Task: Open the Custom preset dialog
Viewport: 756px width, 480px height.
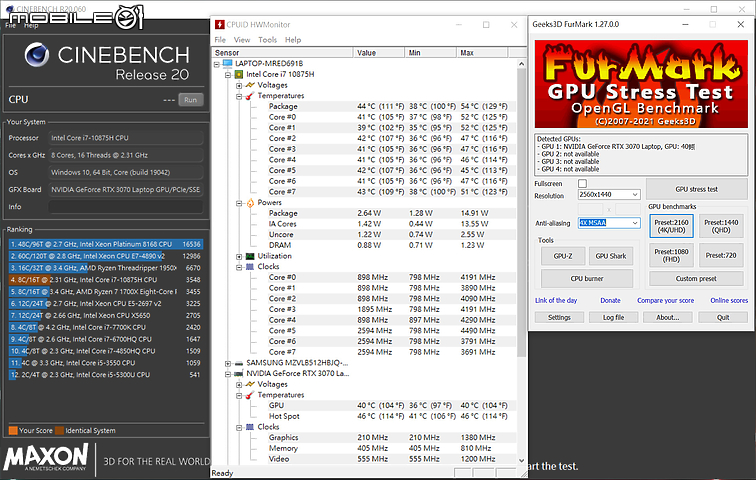Action: tap(696, 279)
